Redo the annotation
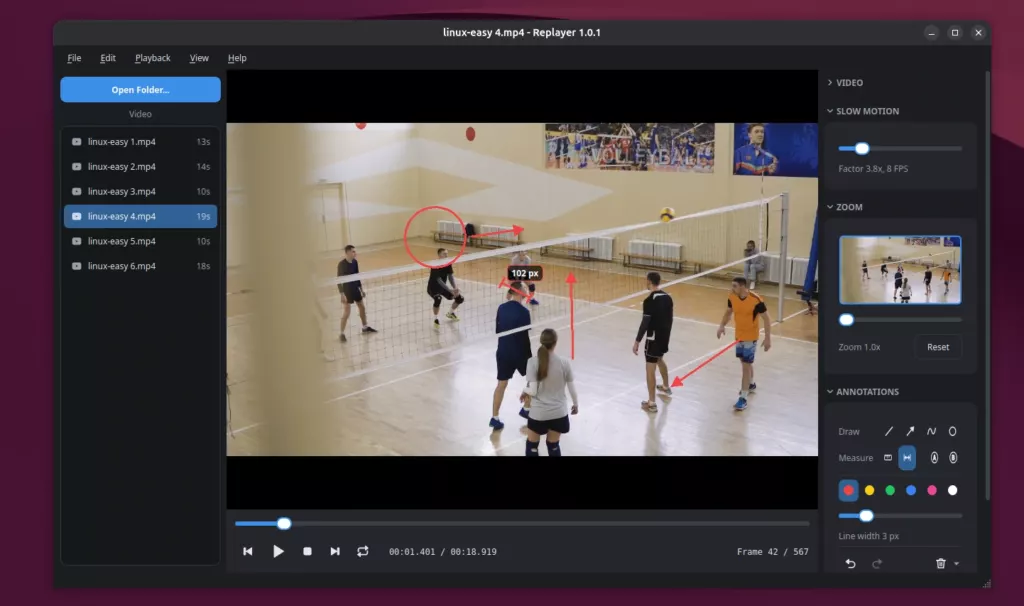The height and width of the screenshot is (606, 1024). coord(877,564)
